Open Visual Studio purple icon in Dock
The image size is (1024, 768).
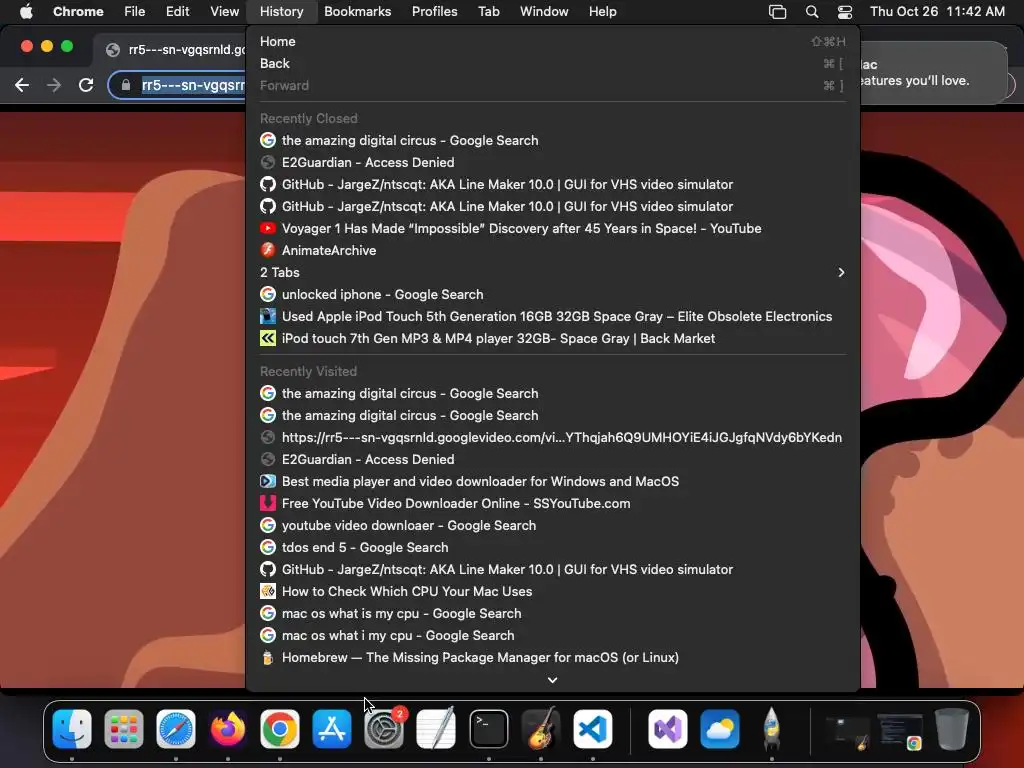point(667,729)
